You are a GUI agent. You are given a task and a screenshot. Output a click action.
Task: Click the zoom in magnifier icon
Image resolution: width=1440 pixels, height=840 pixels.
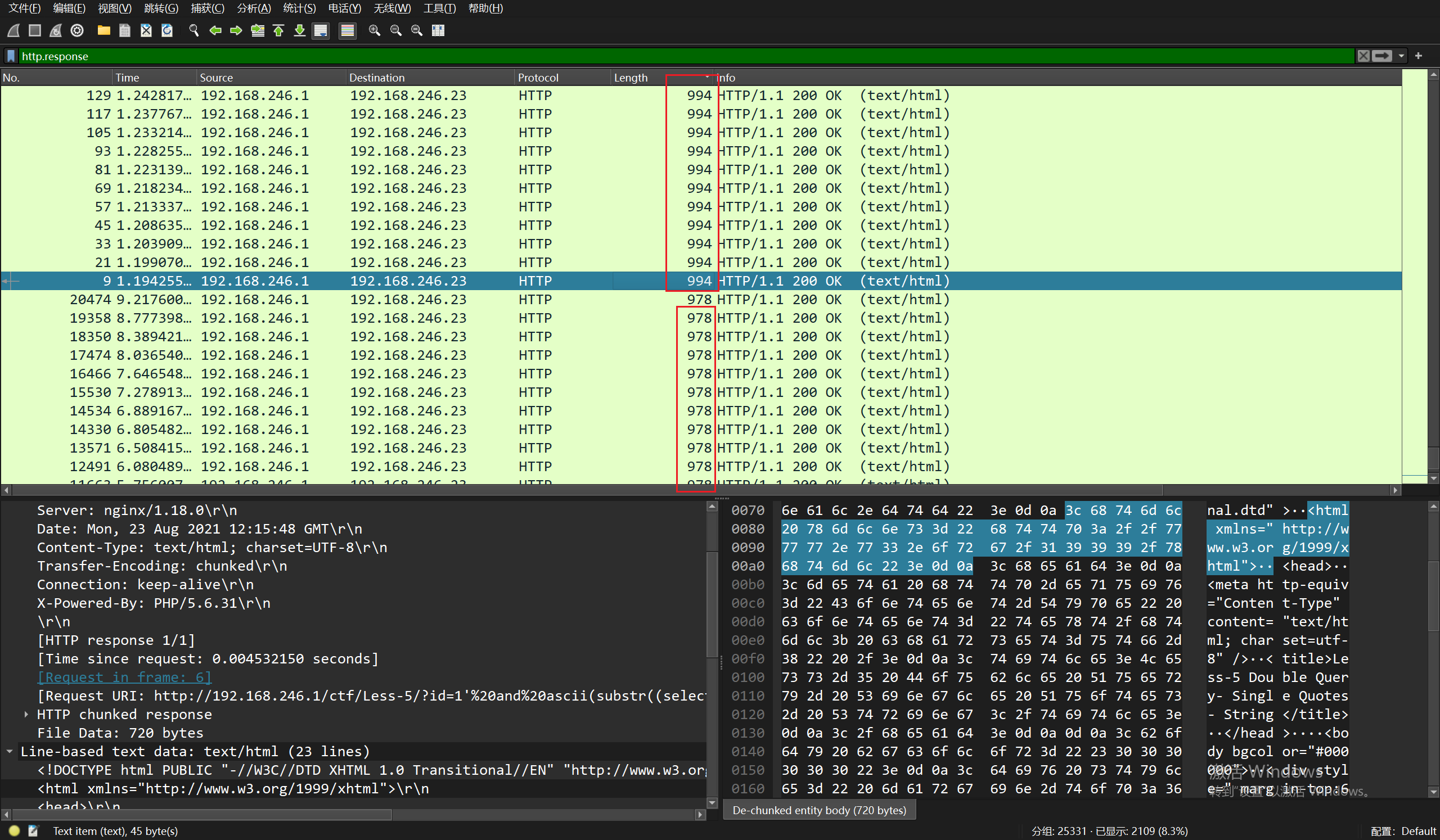click(x=374, y=31)
